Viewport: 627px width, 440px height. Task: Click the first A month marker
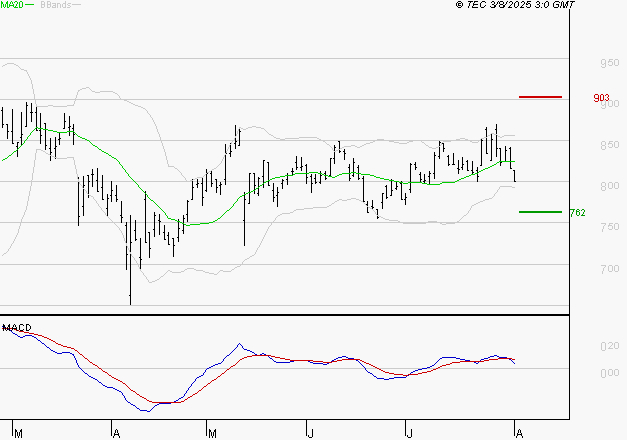[x=116, y=434]
